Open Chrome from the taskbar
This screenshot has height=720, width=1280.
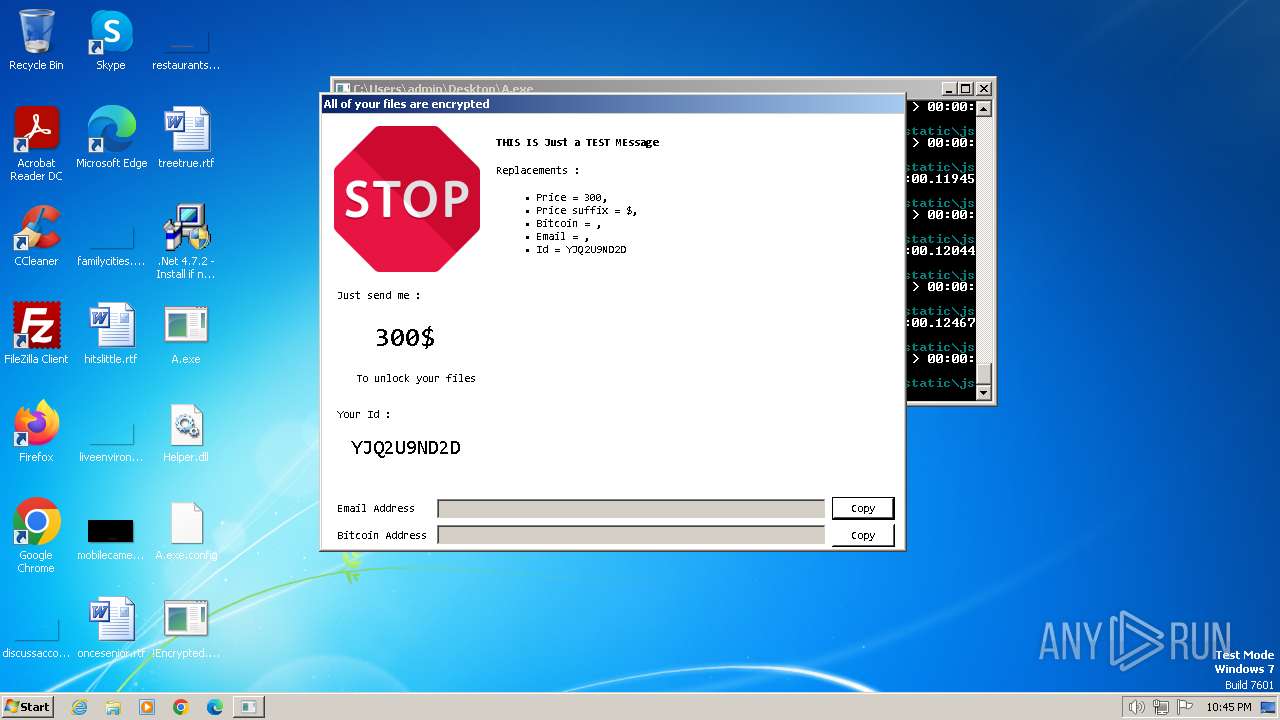pos(181,707)
